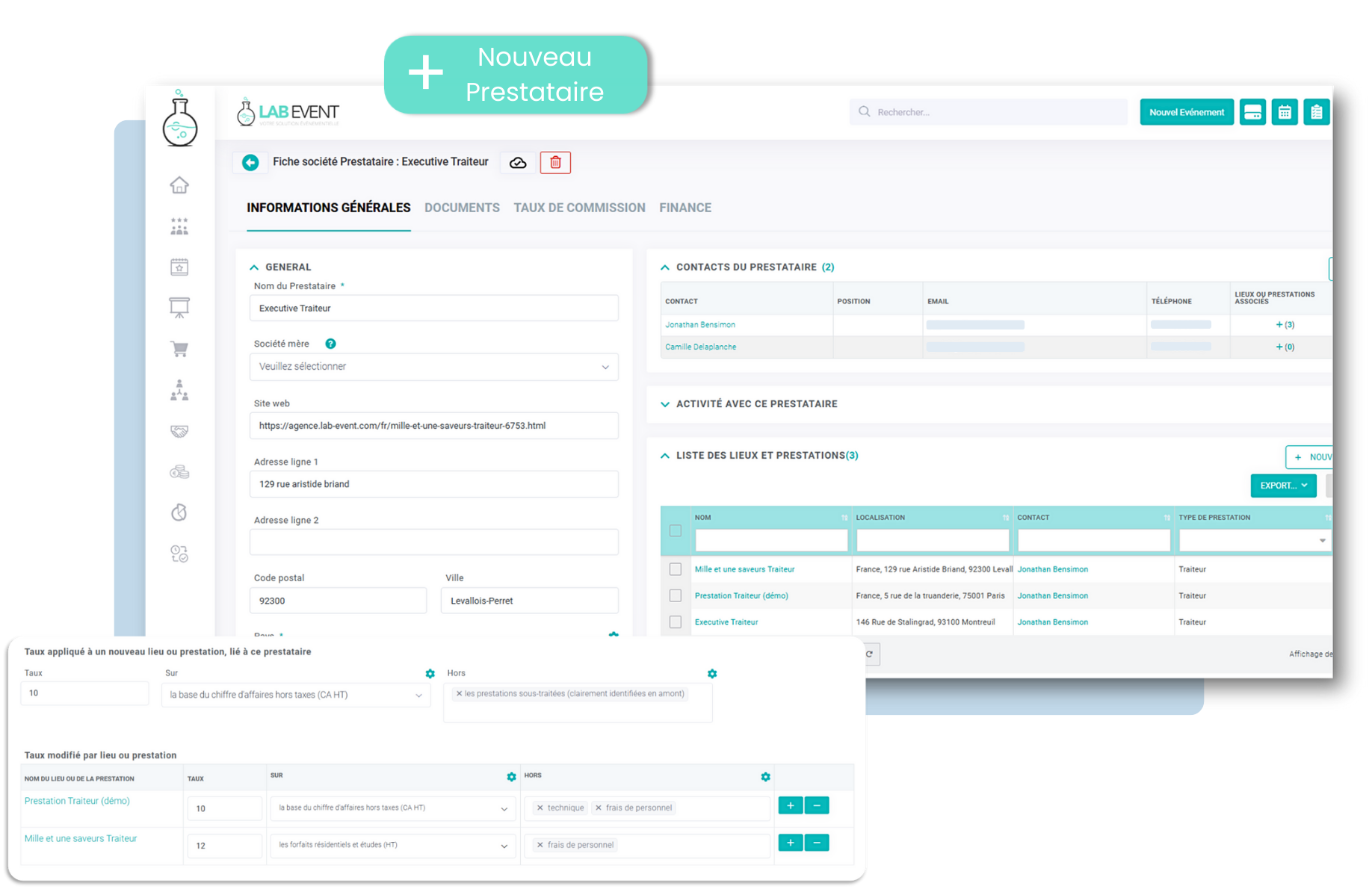Click the Nouvel Evénement button
Screen dimensions: 1372x889
(x=1187, y=112)
